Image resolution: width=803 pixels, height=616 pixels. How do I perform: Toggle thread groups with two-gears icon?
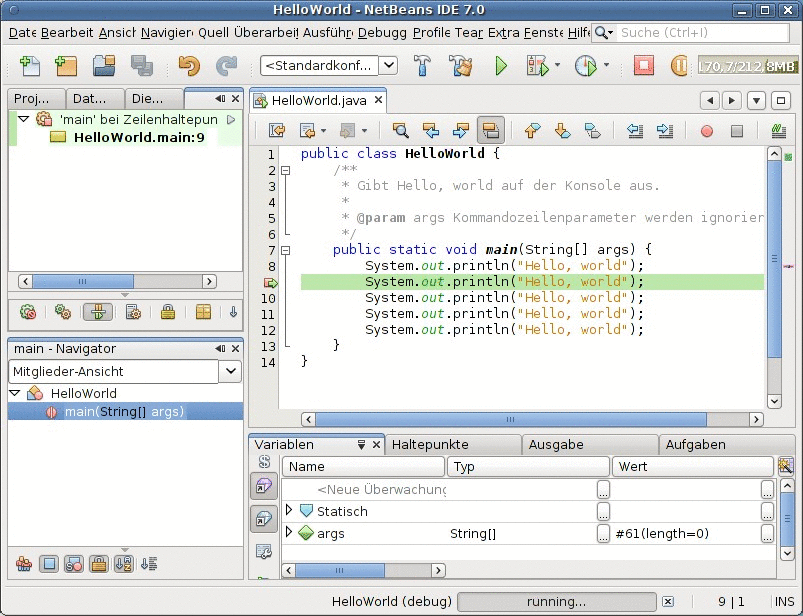(x=63, y=312)
